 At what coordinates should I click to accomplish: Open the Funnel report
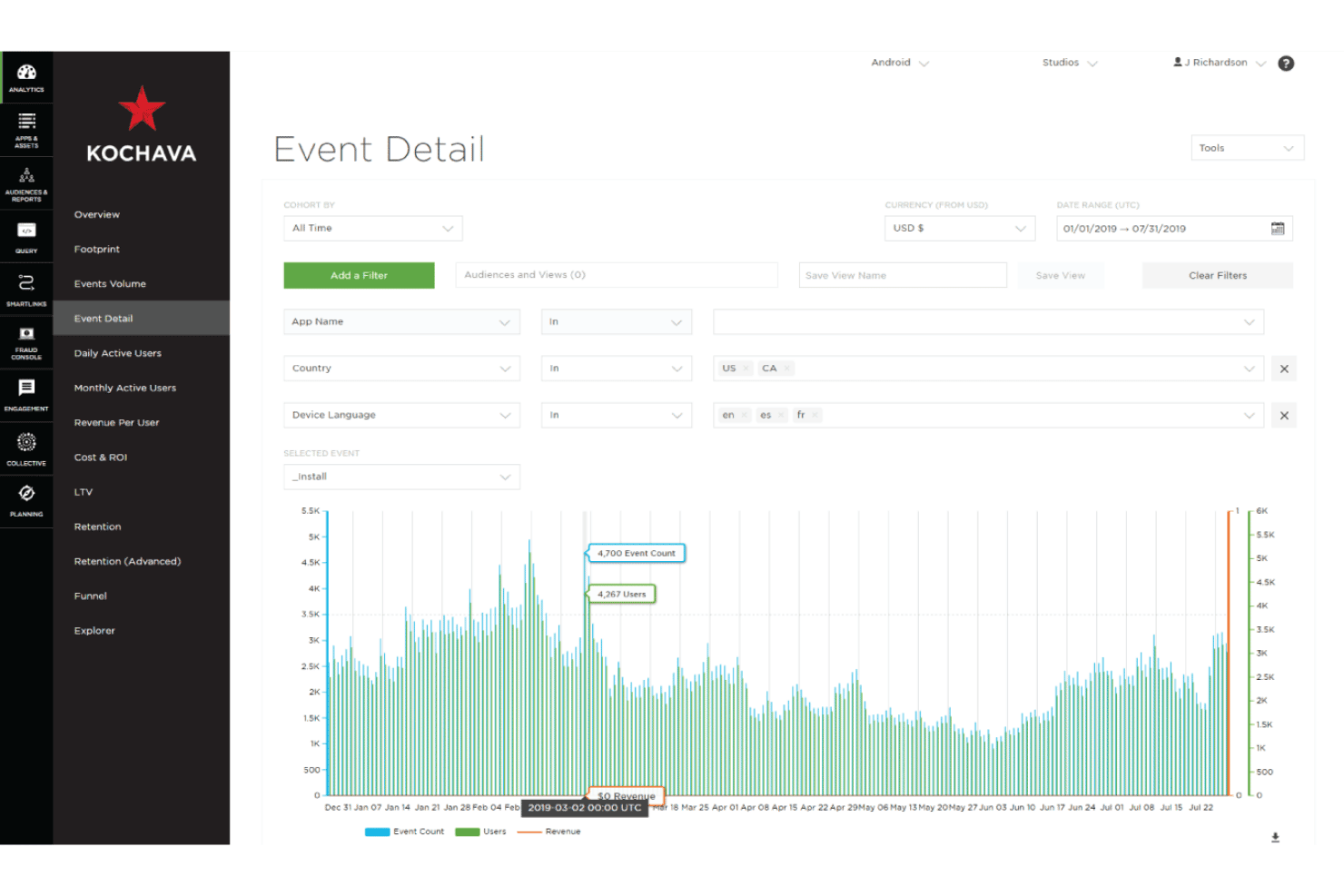[91, 596]
